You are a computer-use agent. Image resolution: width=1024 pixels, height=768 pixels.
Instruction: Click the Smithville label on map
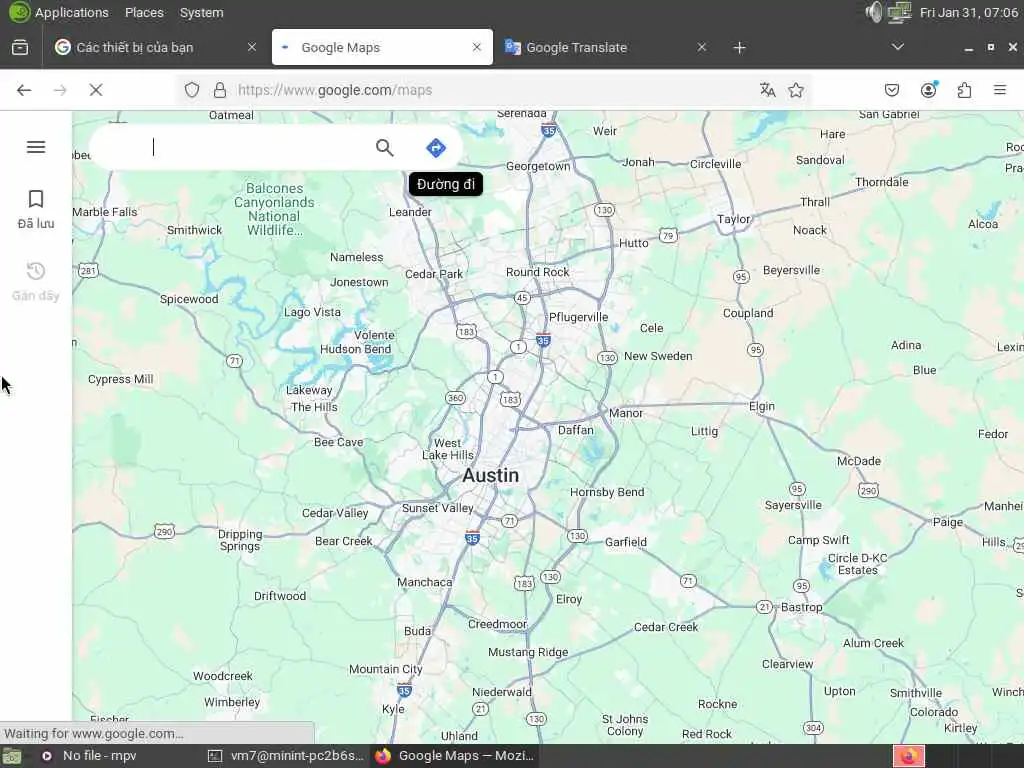click(916, 693)
